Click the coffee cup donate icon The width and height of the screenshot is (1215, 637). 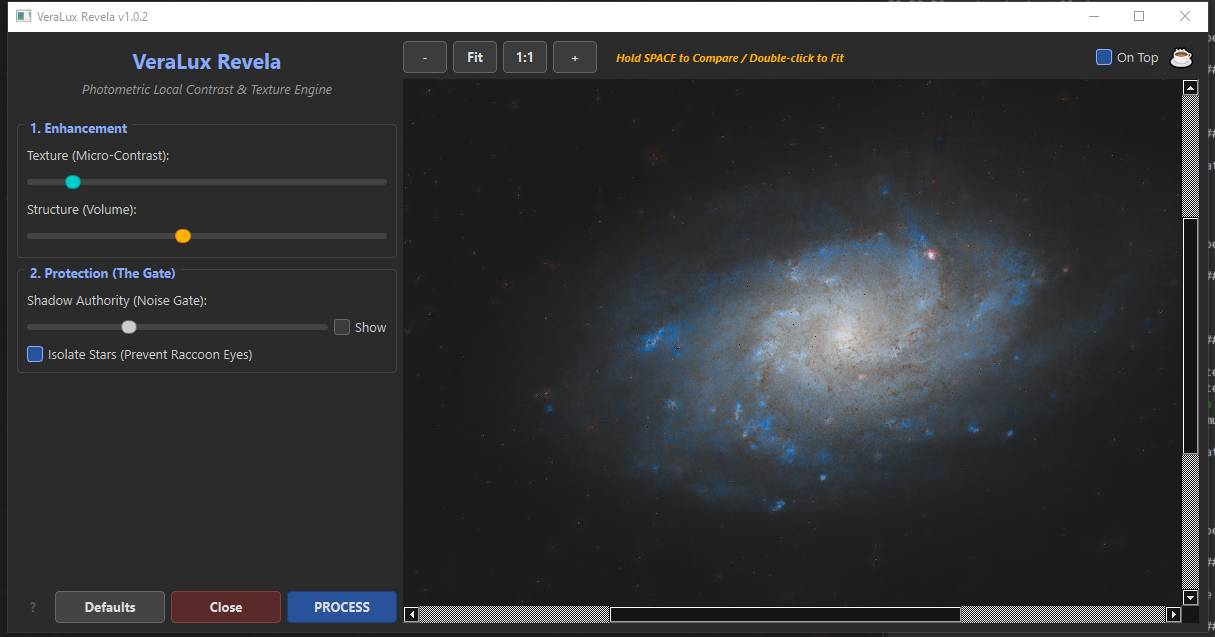[x=1182, y=57]
